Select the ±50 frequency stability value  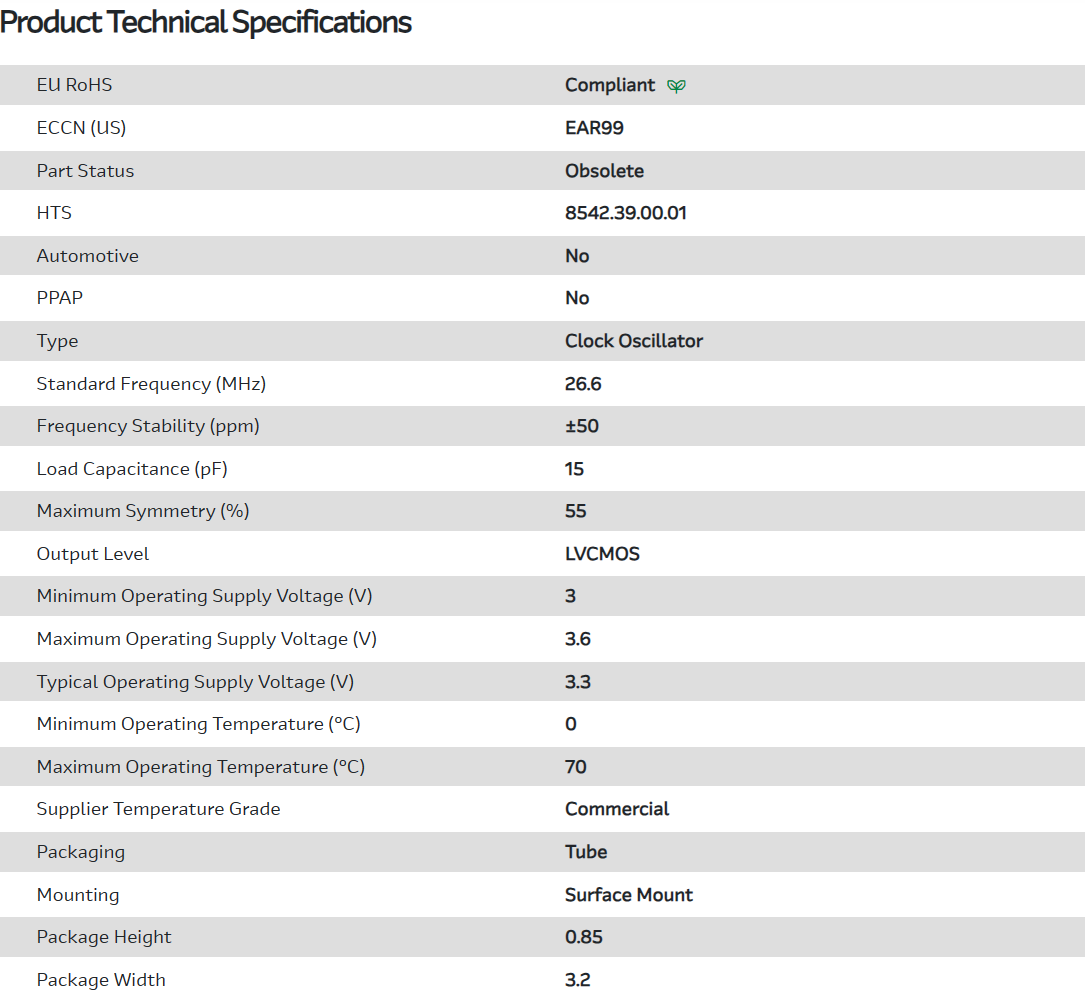pos(581,426)
